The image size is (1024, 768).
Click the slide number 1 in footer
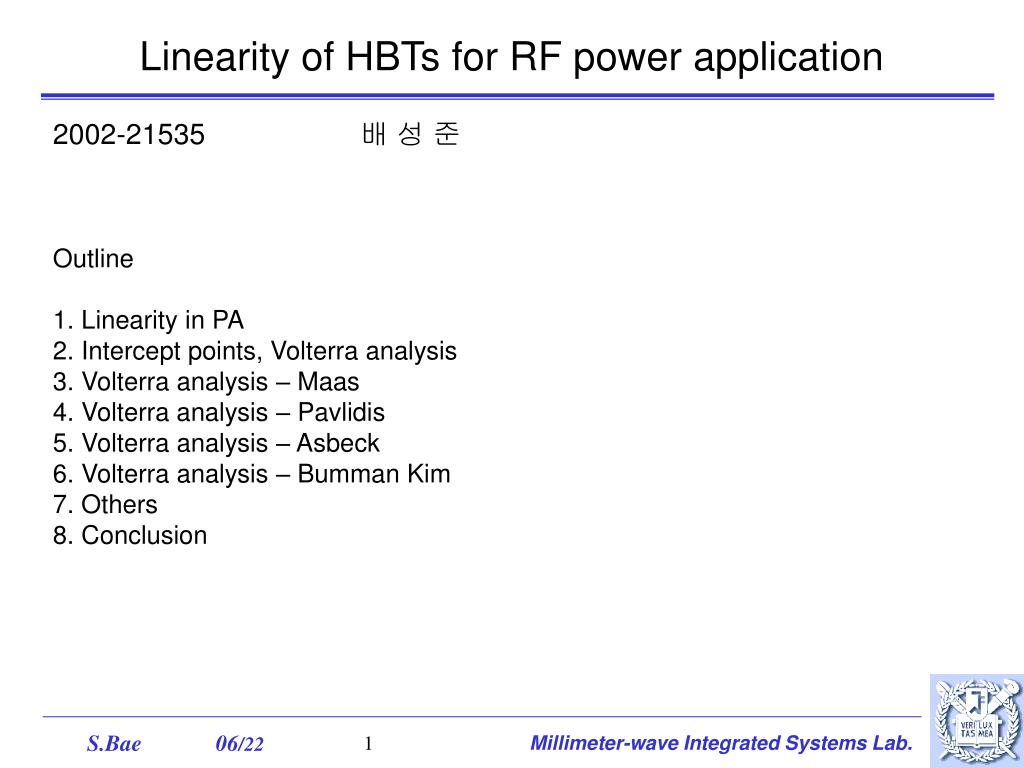(368, 743)
